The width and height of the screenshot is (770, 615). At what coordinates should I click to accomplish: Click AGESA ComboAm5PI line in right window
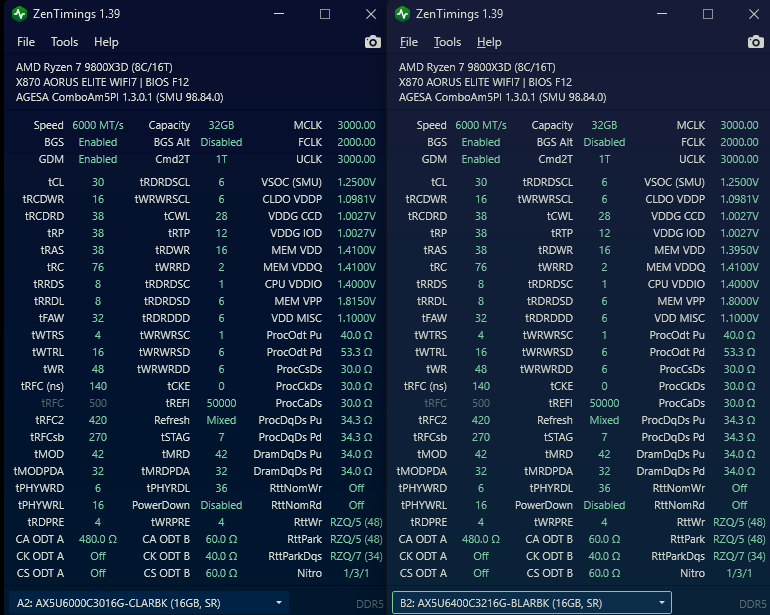pos(502,97)
